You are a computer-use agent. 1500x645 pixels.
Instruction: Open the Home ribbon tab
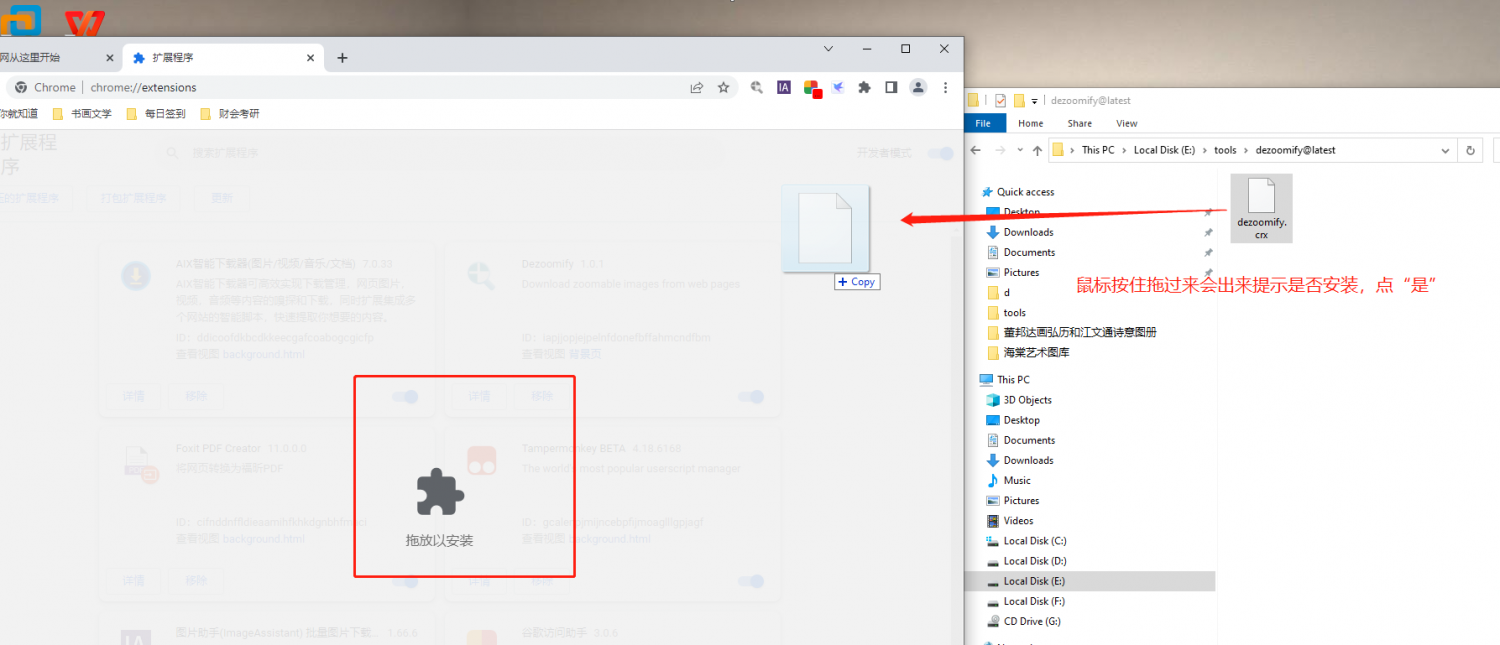[x=1030, y=123]
